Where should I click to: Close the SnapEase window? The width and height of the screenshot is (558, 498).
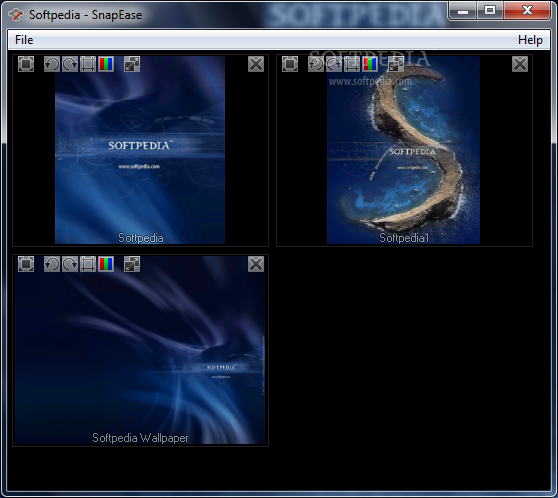[527, 11]
